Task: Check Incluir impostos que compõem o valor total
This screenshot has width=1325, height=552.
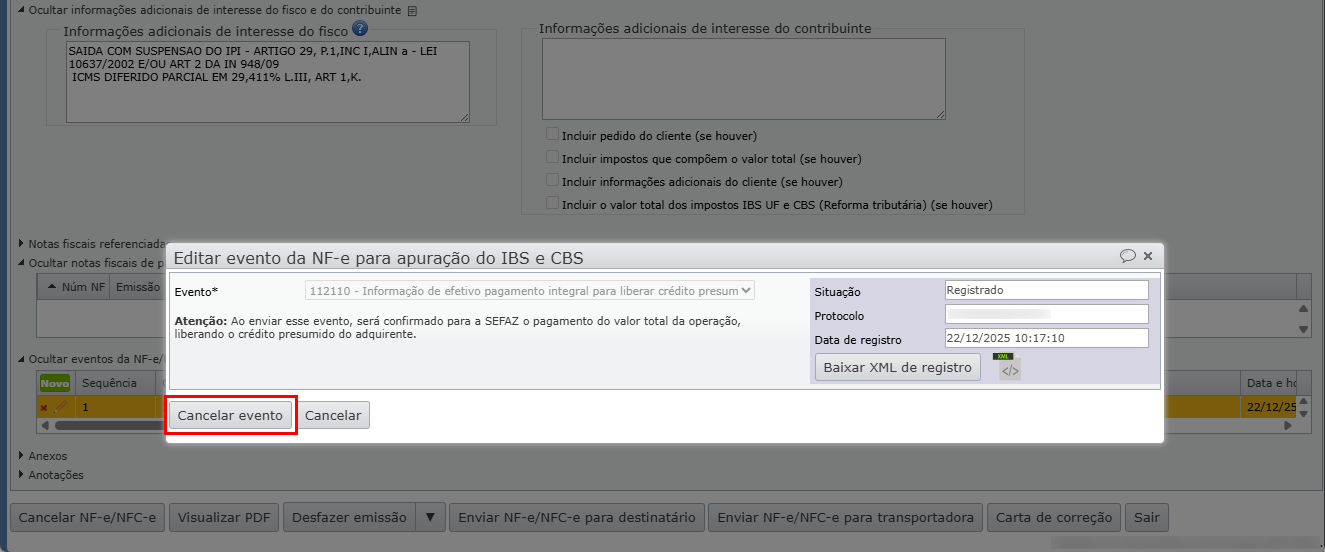Action: [x=552, y=157]
